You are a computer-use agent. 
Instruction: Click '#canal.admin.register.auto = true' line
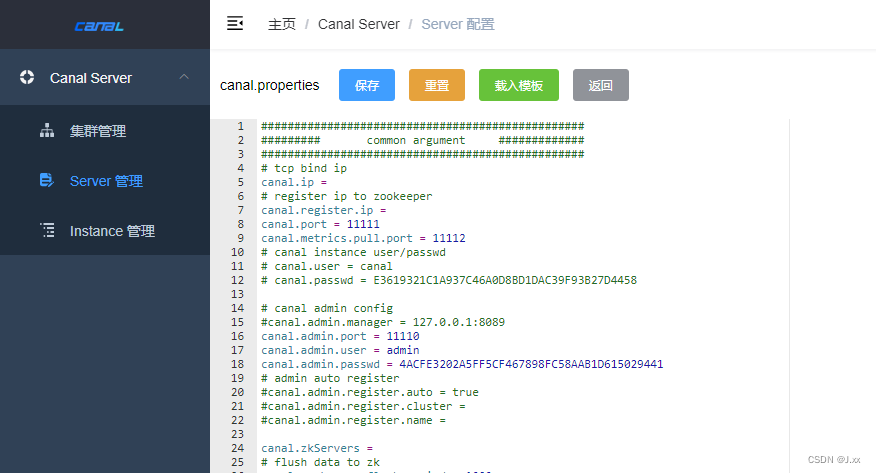coord(370,392)
